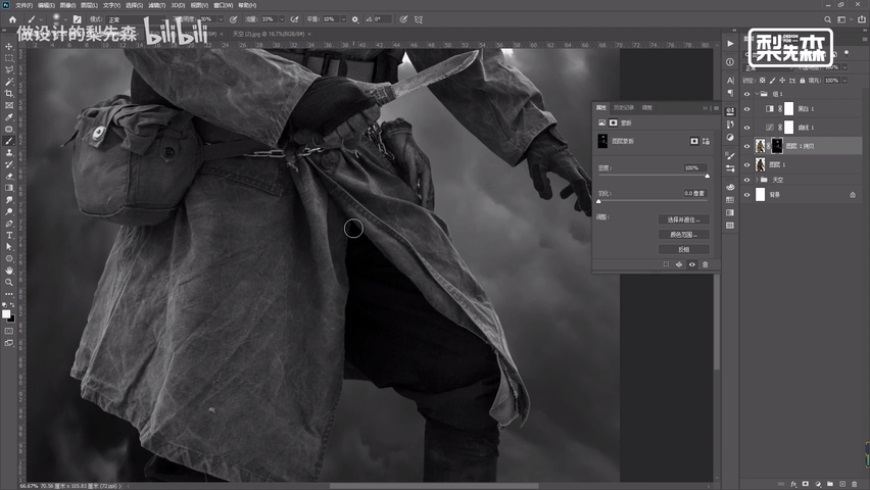Open smoothing percentage dropdown arrow
870x490 pixels.
pyautogui.click(x=342, y=19)
